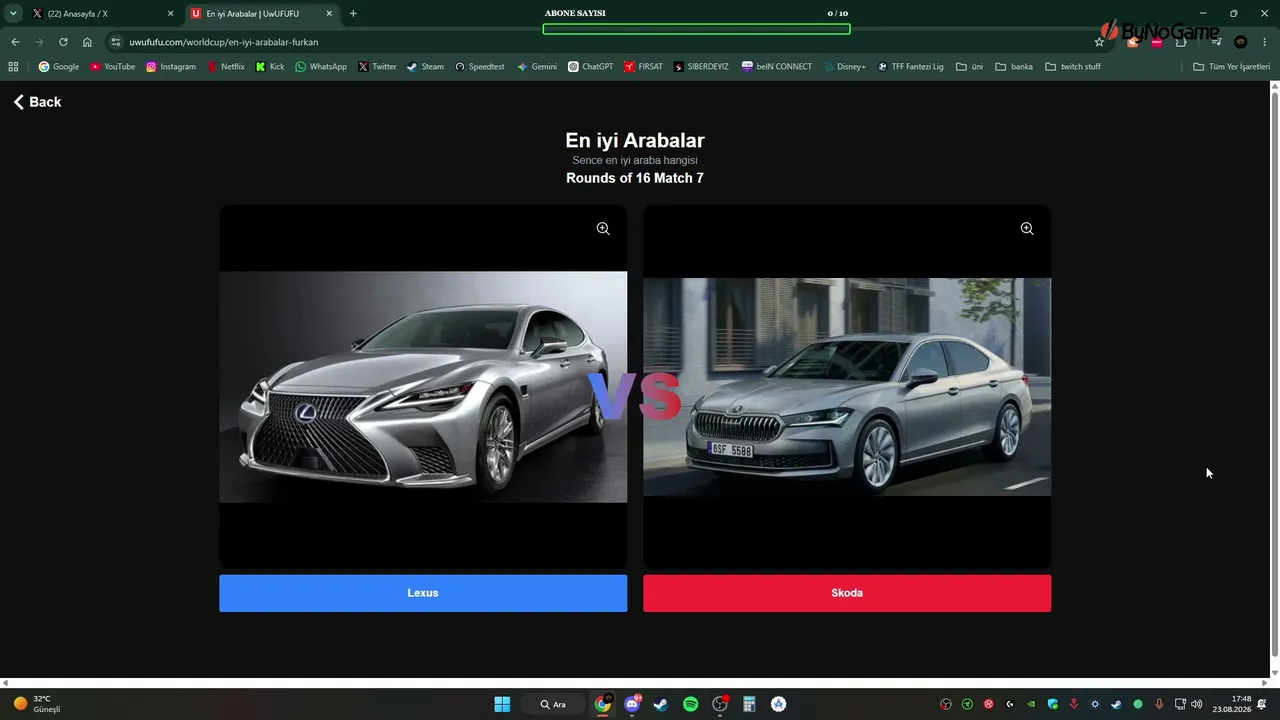The width and height of the screenshot is (1280, 720).
Task: Open the WhatsApp bookmark
Action: click(x=321, y=67)
